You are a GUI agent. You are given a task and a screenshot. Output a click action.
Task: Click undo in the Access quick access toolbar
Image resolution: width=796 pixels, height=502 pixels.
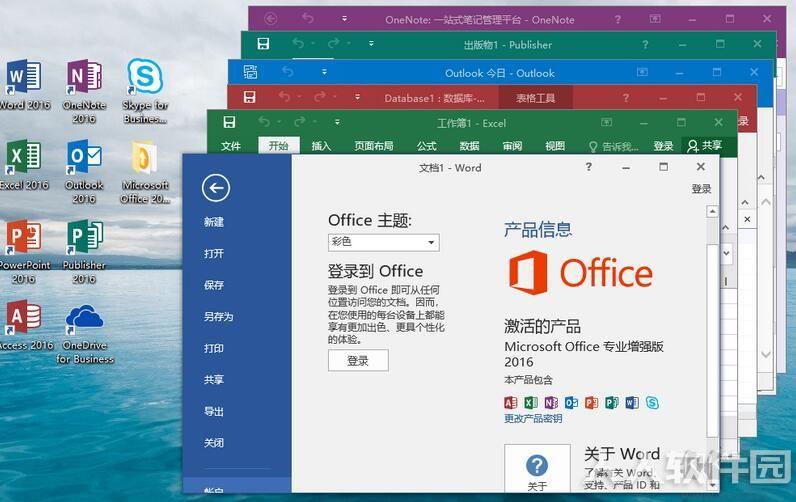284,96
